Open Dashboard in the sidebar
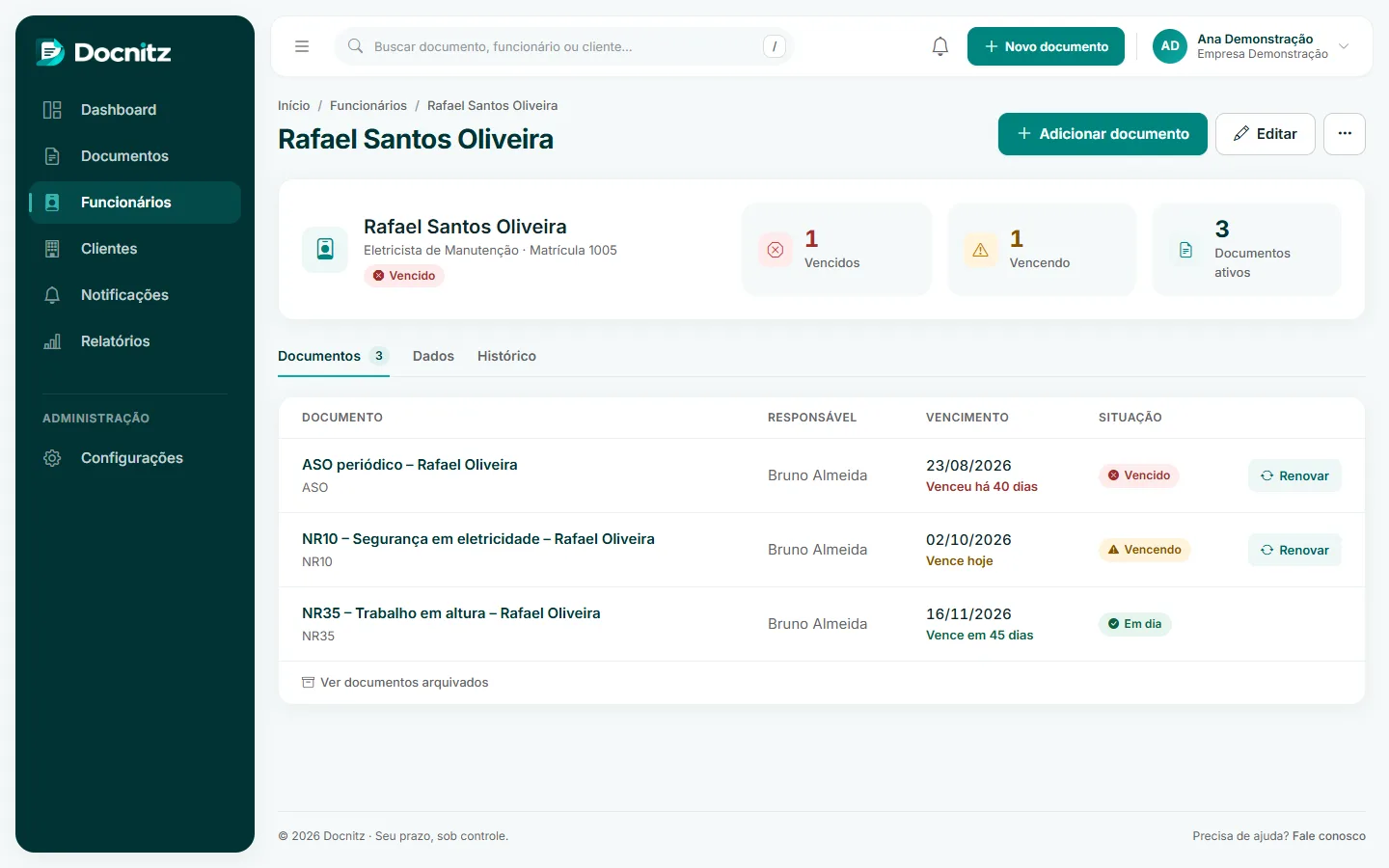 [x=135, y=110]
